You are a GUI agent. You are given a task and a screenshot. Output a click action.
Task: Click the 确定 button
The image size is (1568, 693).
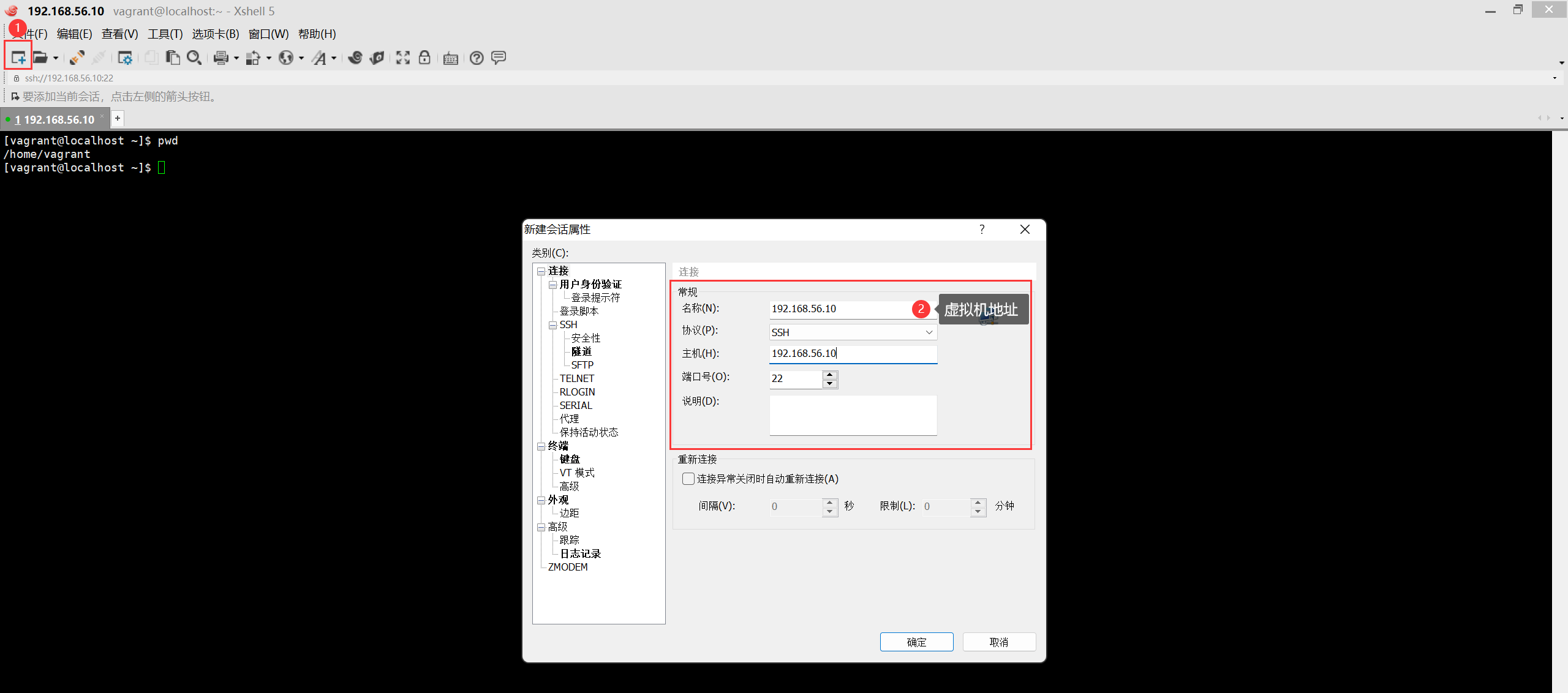click(916, 642)
